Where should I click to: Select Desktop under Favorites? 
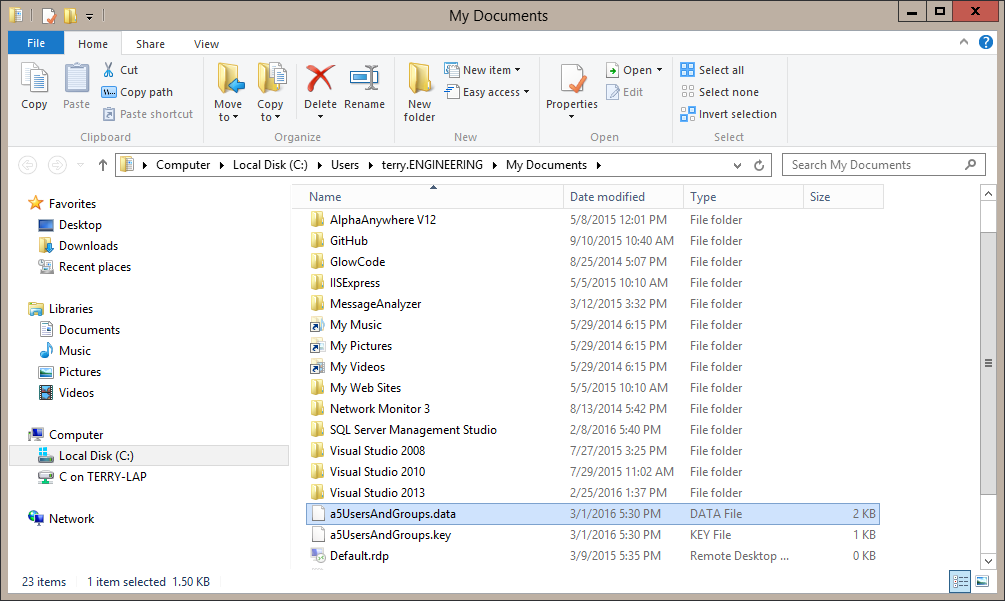[80, 225]
